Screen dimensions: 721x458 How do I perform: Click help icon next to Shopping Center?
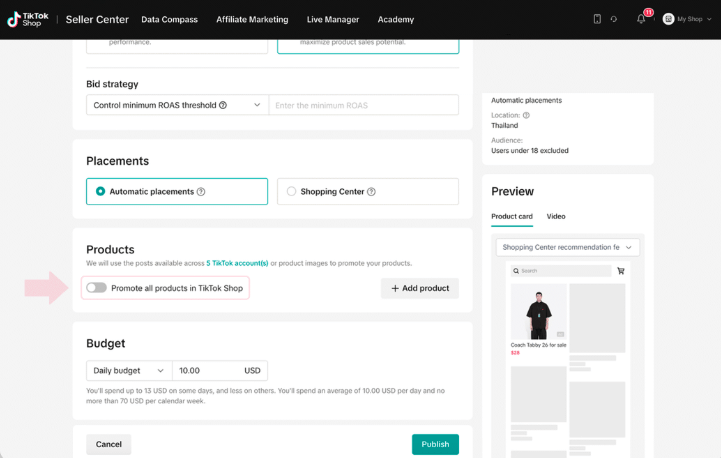[x=372, y=192]
